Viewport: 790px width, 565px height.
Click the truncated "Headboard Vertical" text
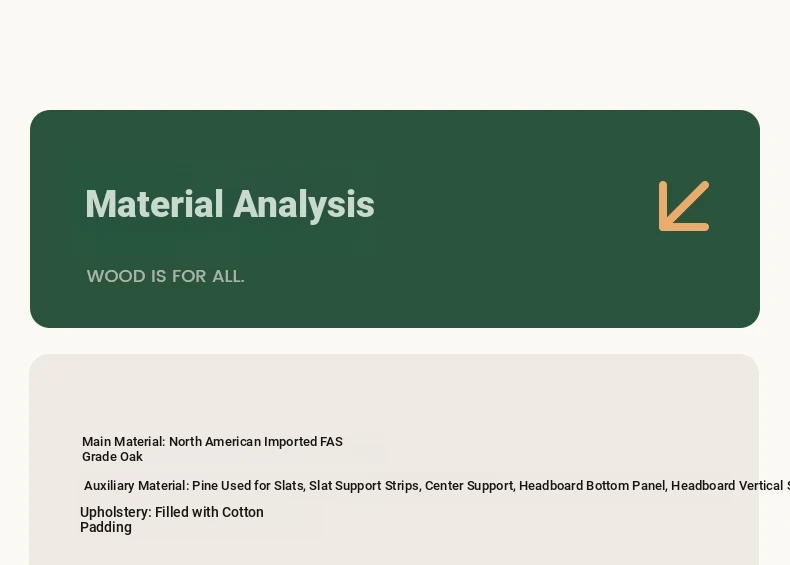[x=727, y=486]
